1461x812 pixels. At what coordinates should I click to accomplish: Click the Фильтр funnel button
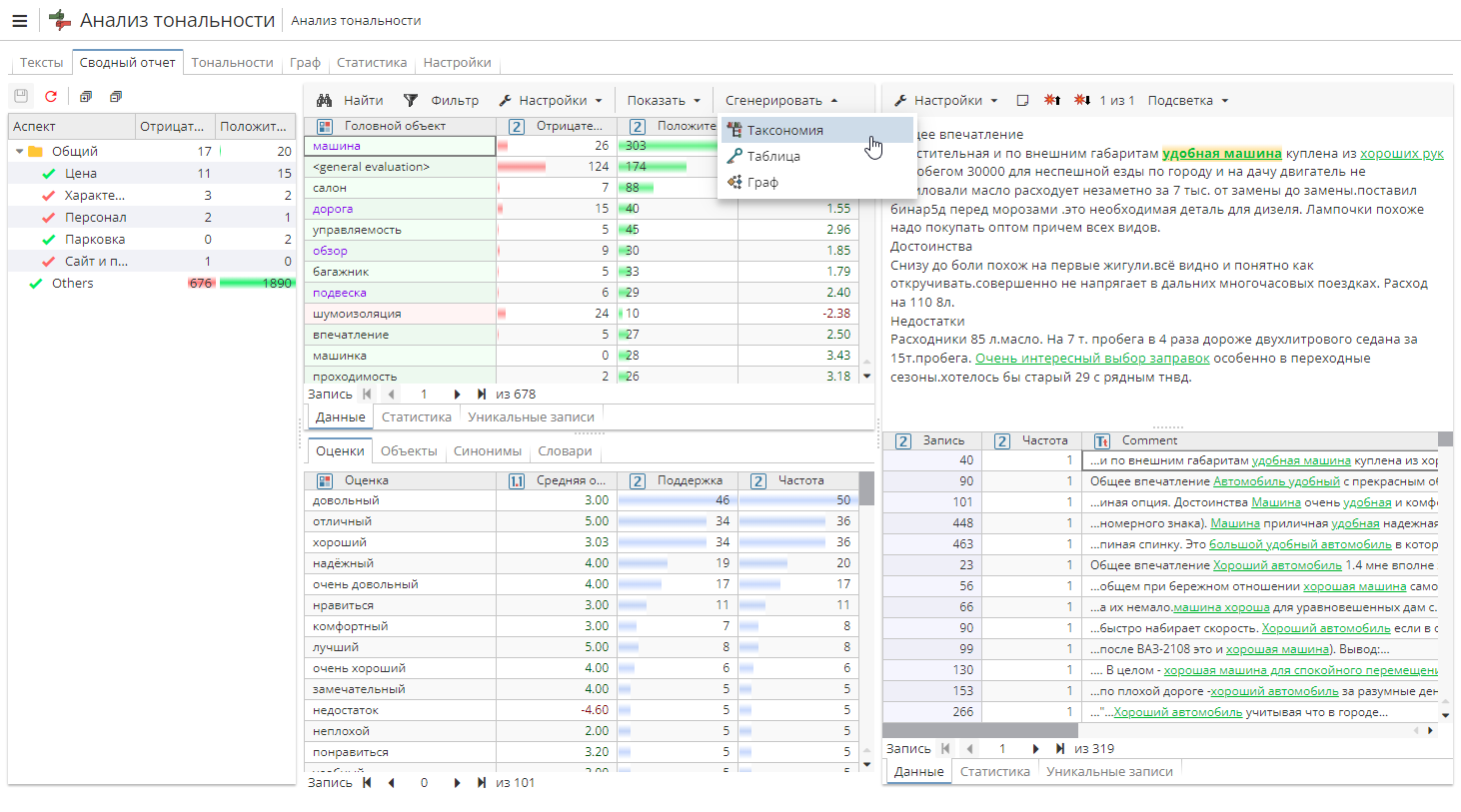click(x=441, y=100)
